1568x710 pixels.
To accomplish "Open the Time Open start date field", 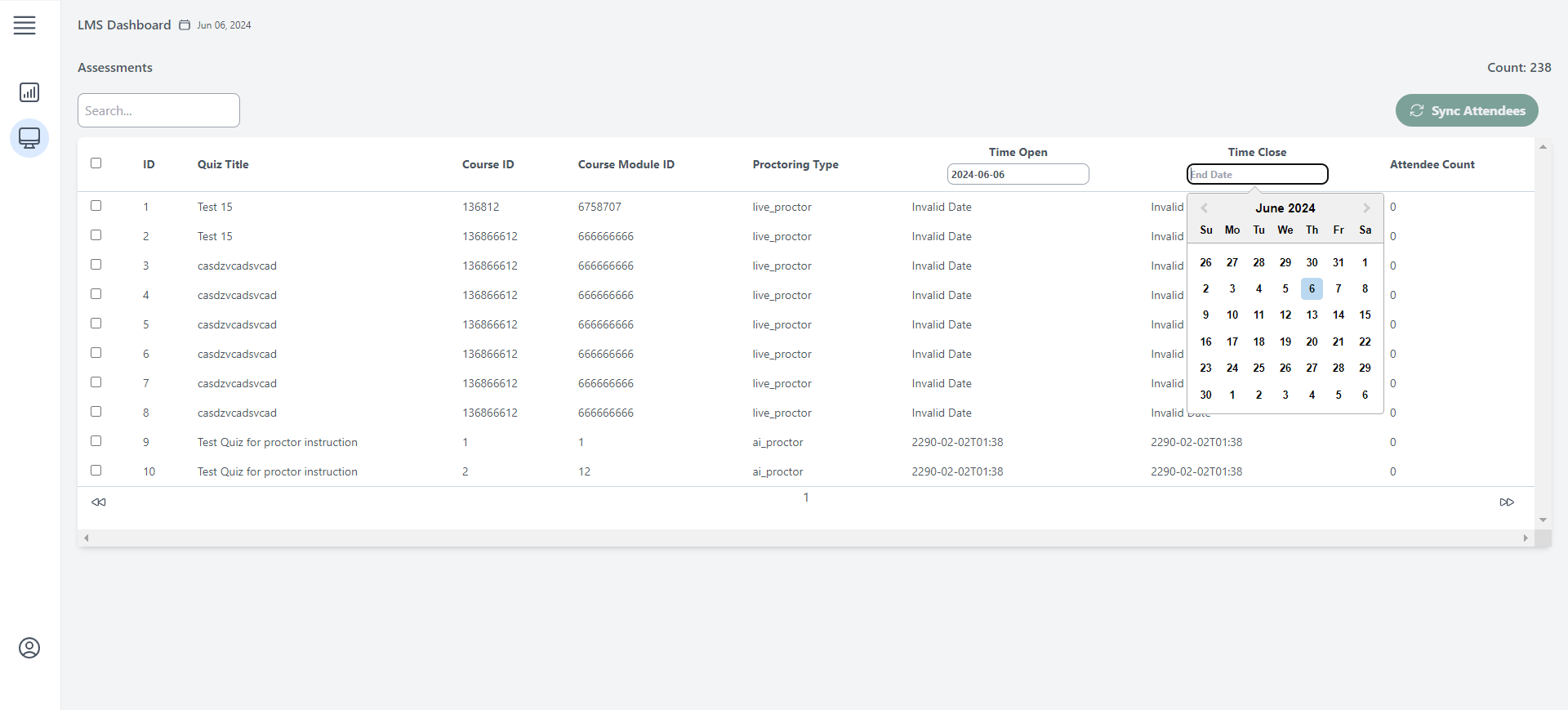I will click(x=1018, y=174).
